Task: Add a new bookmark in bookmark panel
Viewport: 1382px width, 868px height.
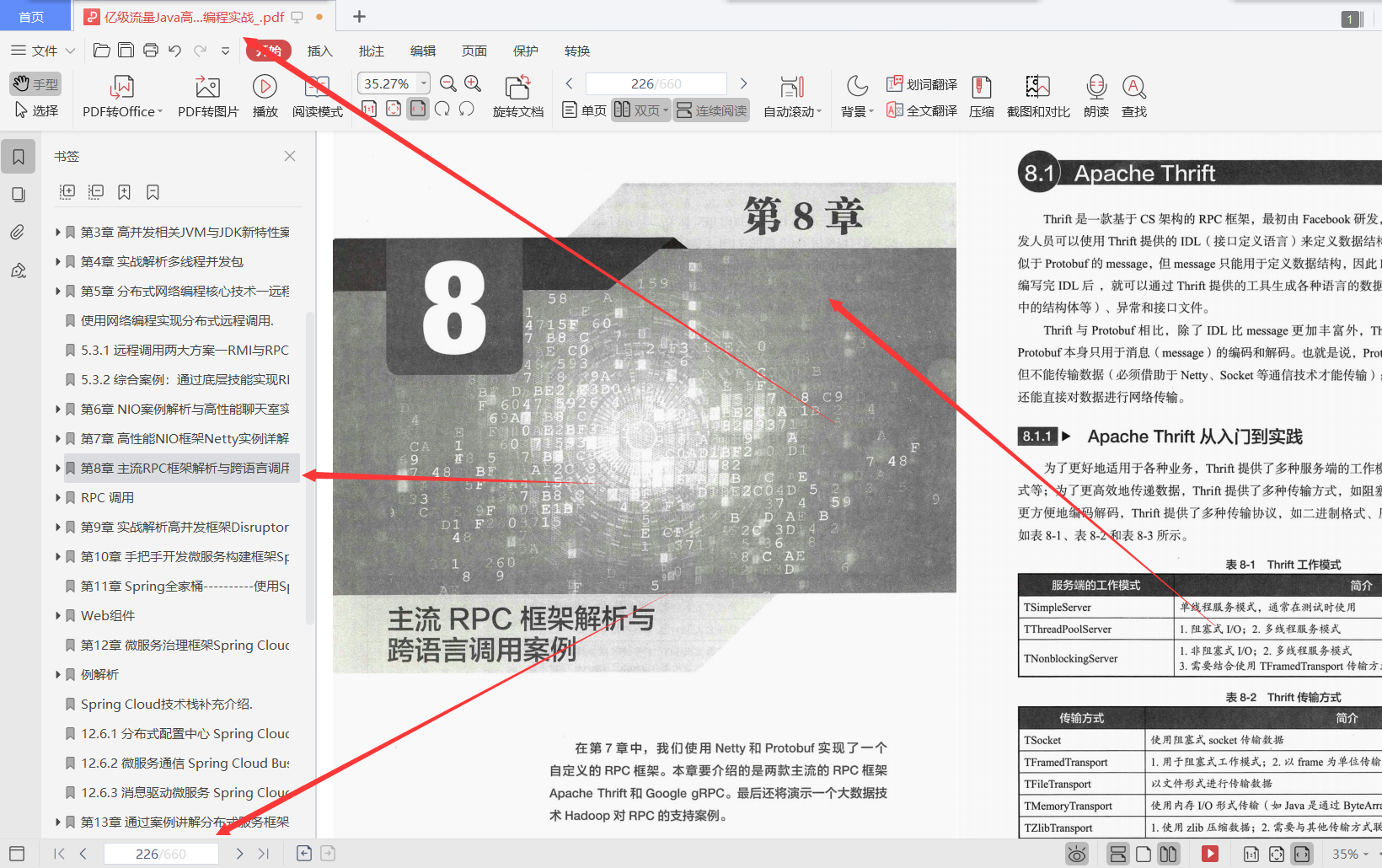Action: (124, 192)
